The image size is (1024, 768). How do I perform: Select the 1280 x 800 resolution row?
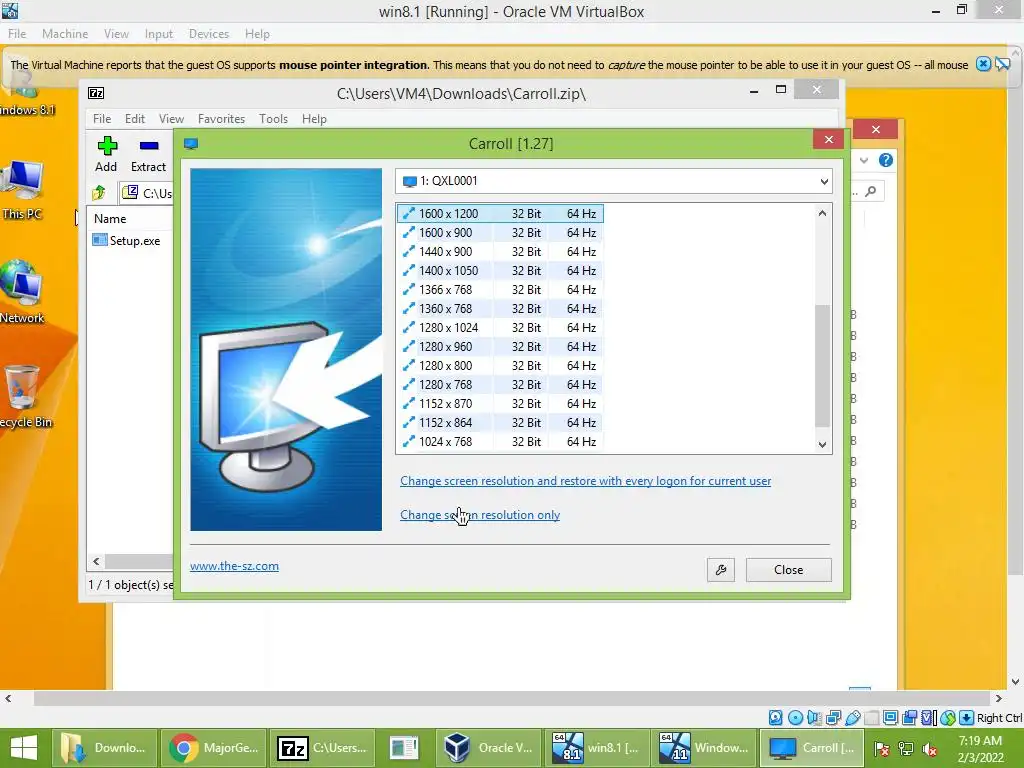(500, 365)
